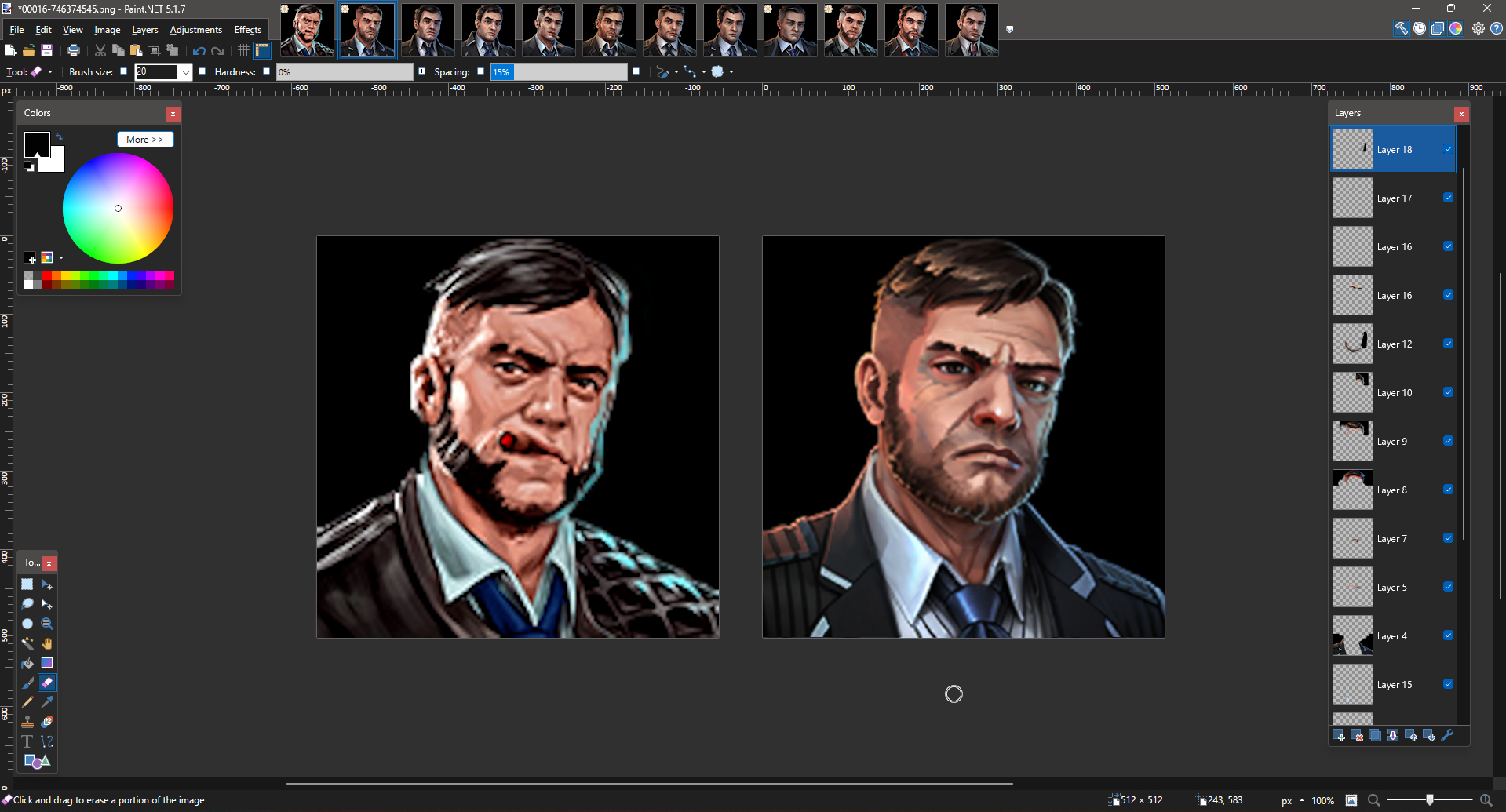This screenshot has width=1506, height=812.
Task: Toggle Layer 17 visibility checkbox
Action: (1448, 198)
